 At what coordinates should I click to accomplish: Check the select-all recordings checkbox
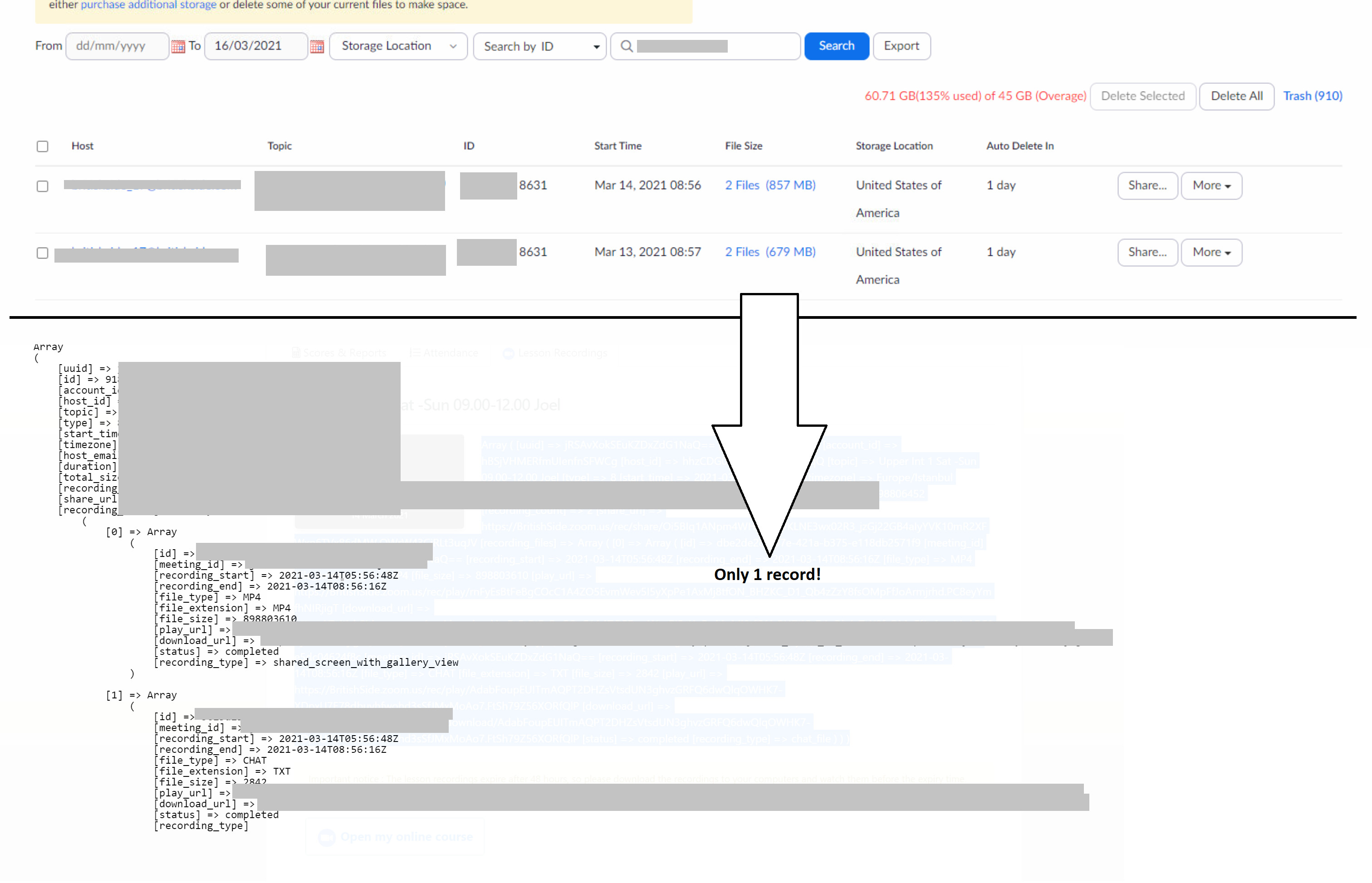click(43, 146)
